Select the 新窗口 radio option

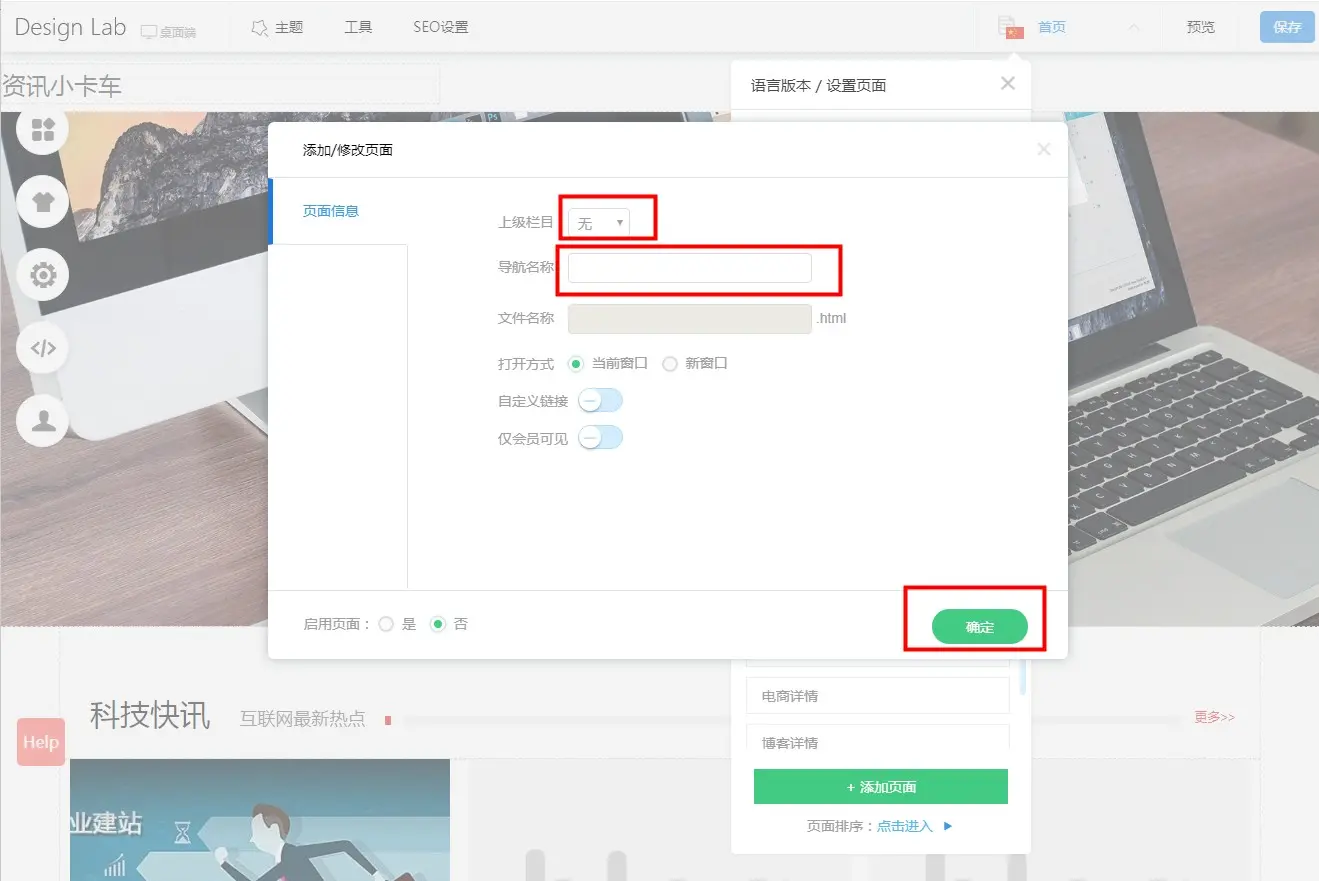click(x=670, y=364)
